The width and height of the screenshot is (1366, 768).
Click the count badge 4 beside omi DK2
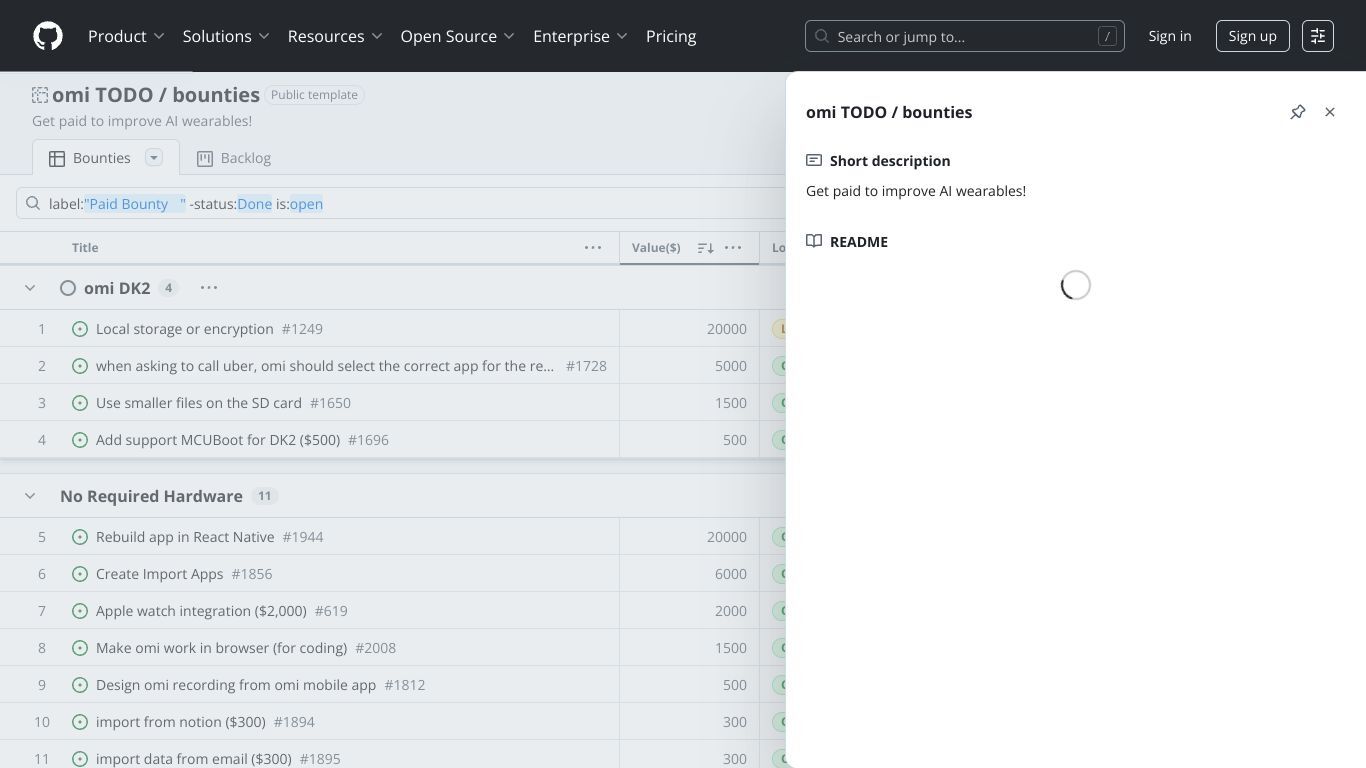168,288
